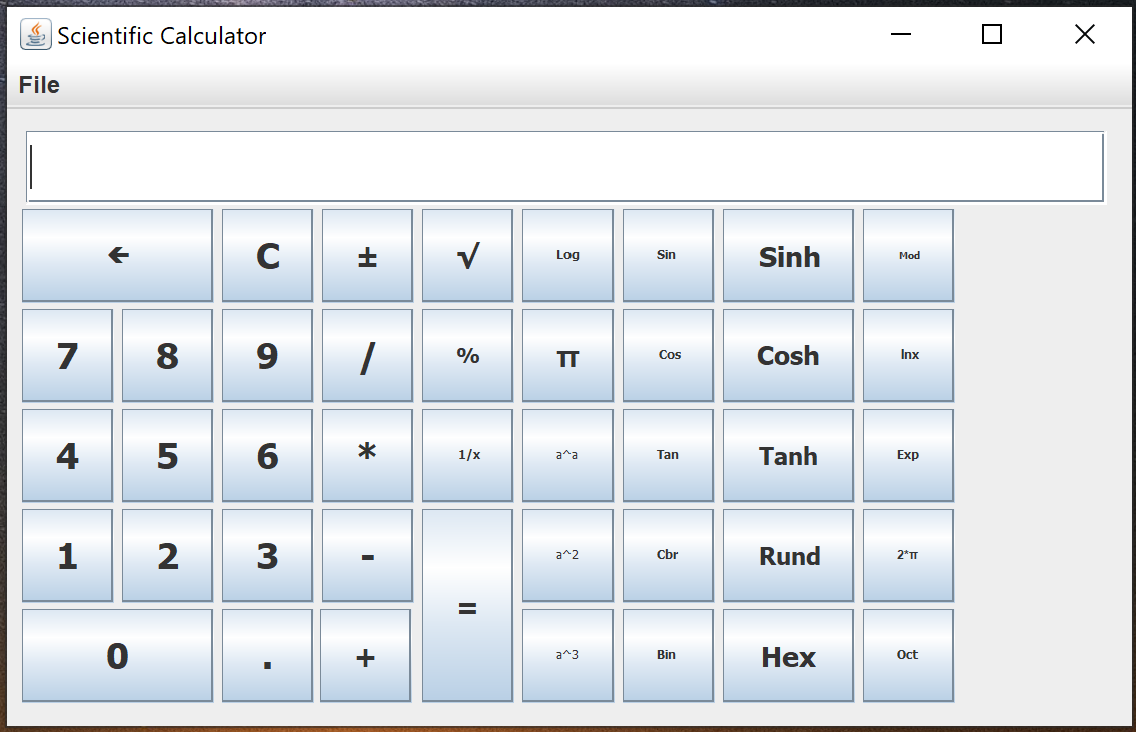The width and height of the screenshot is (1136, 732).
Task: Open the File menu
Action: tap(39, 85)
